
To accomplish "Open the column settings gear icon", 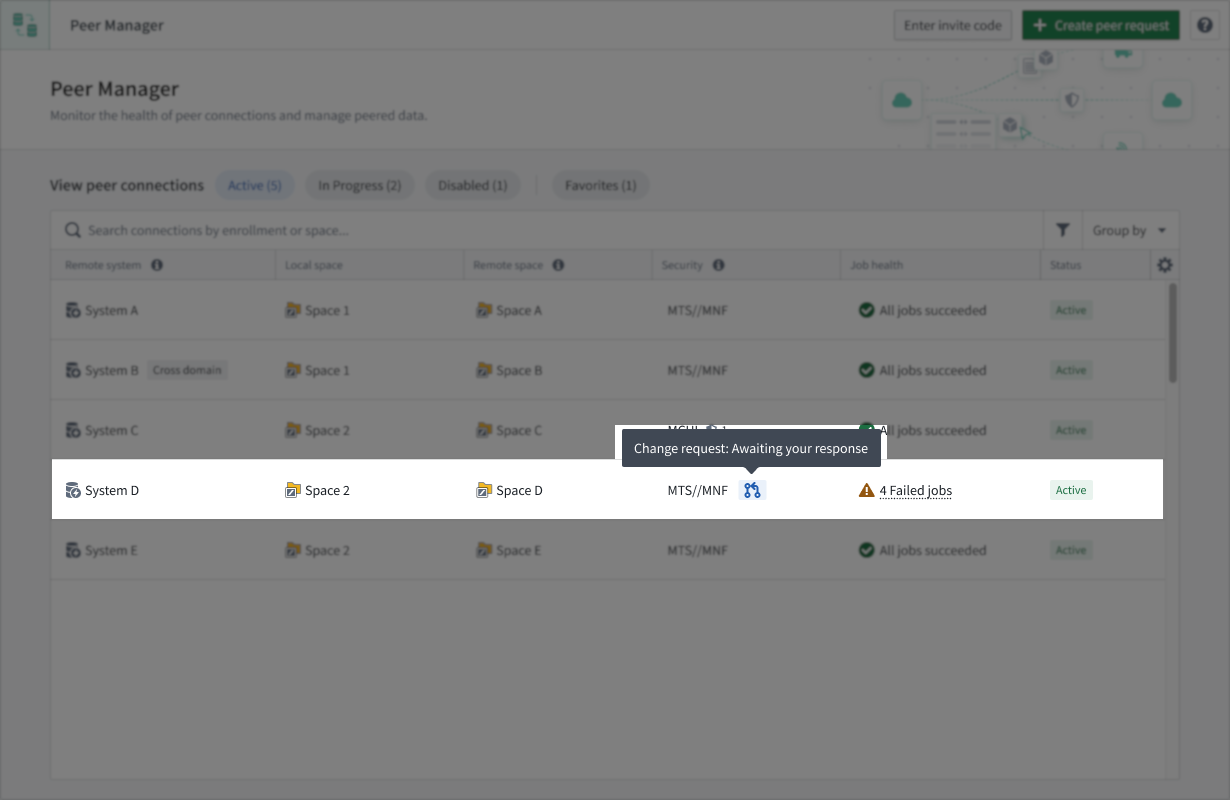I will pyautogui.click(x=1164, y=265).
